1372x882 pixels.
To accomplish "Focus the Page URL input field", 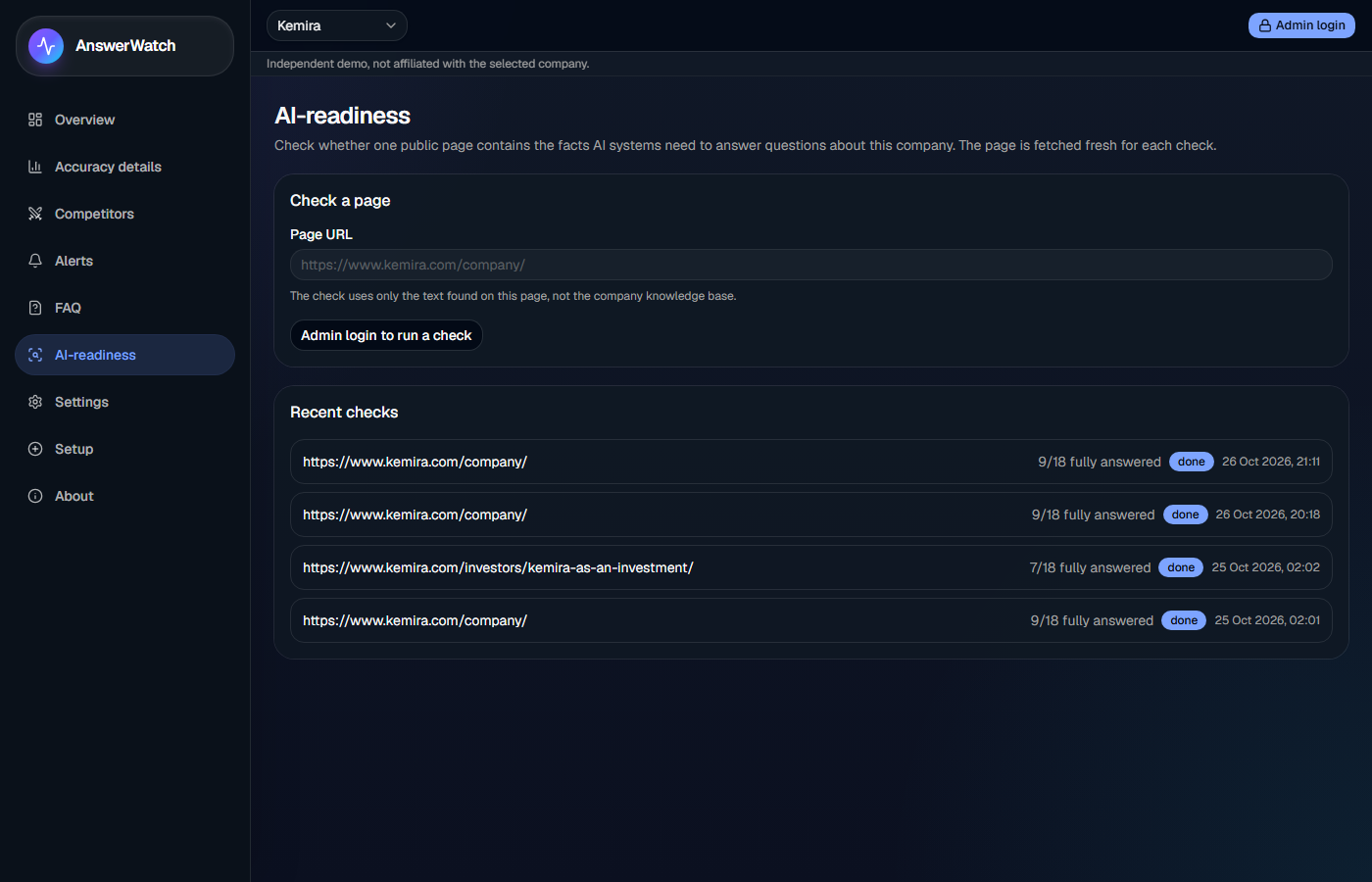I will (810, 265).
